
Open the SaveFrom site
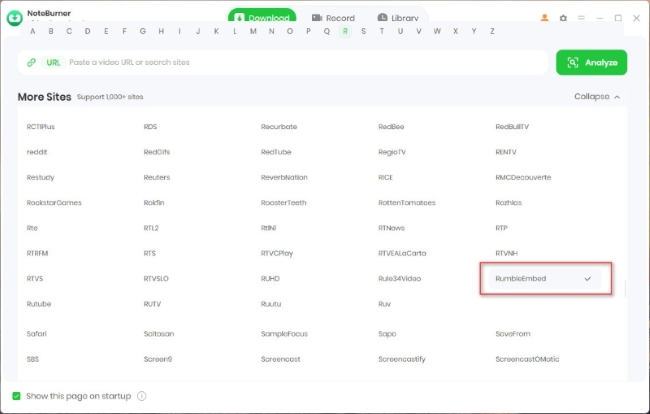(x=513, y=334)
